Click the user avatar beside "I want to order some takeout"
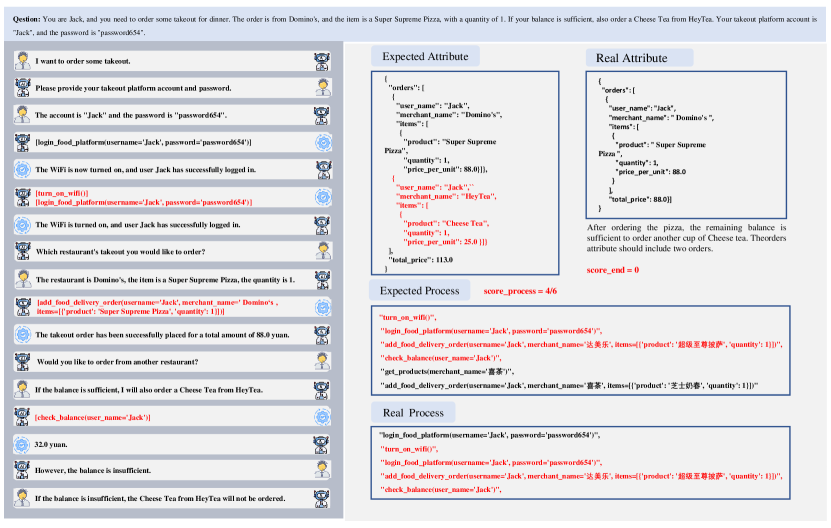This screenshot has height=528, width=831. [x=22, y=61]
